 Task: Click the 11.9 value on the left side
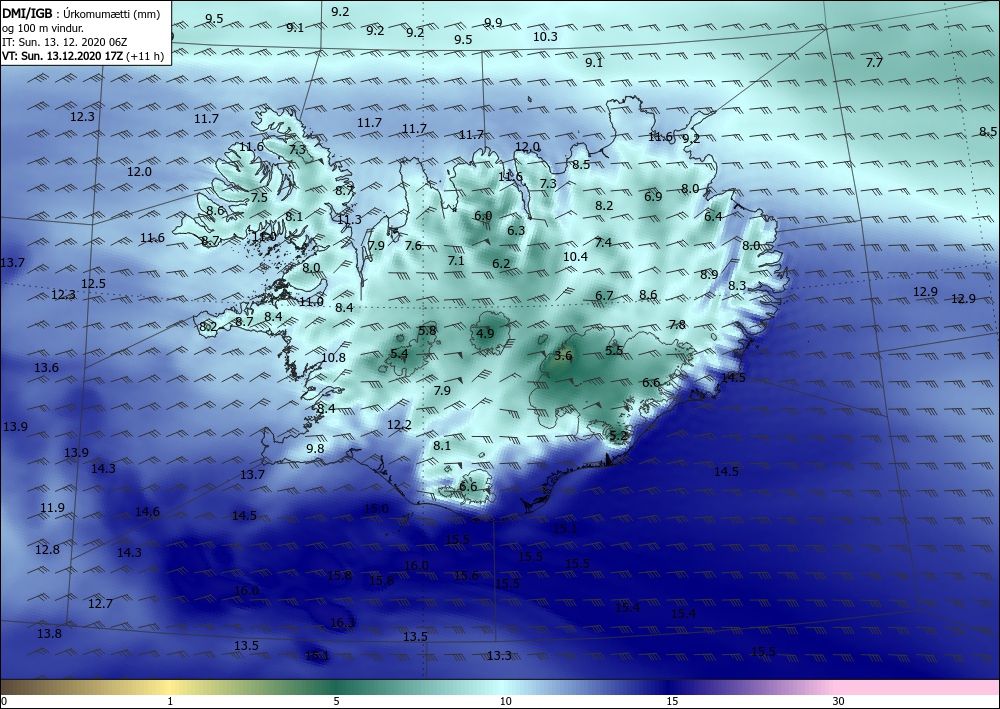pos(52,508)
